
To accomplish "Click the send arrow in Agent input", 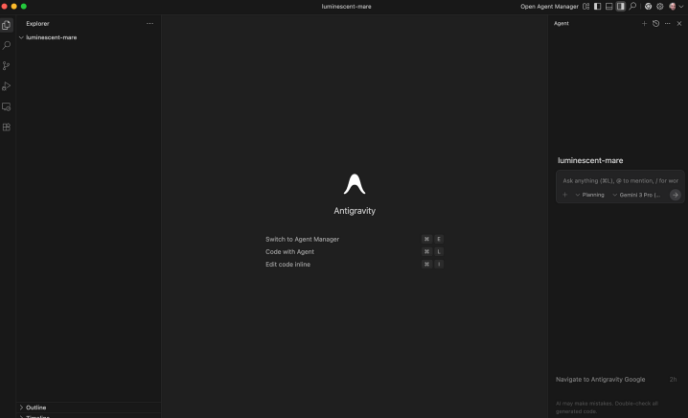I will coord(675,195).
